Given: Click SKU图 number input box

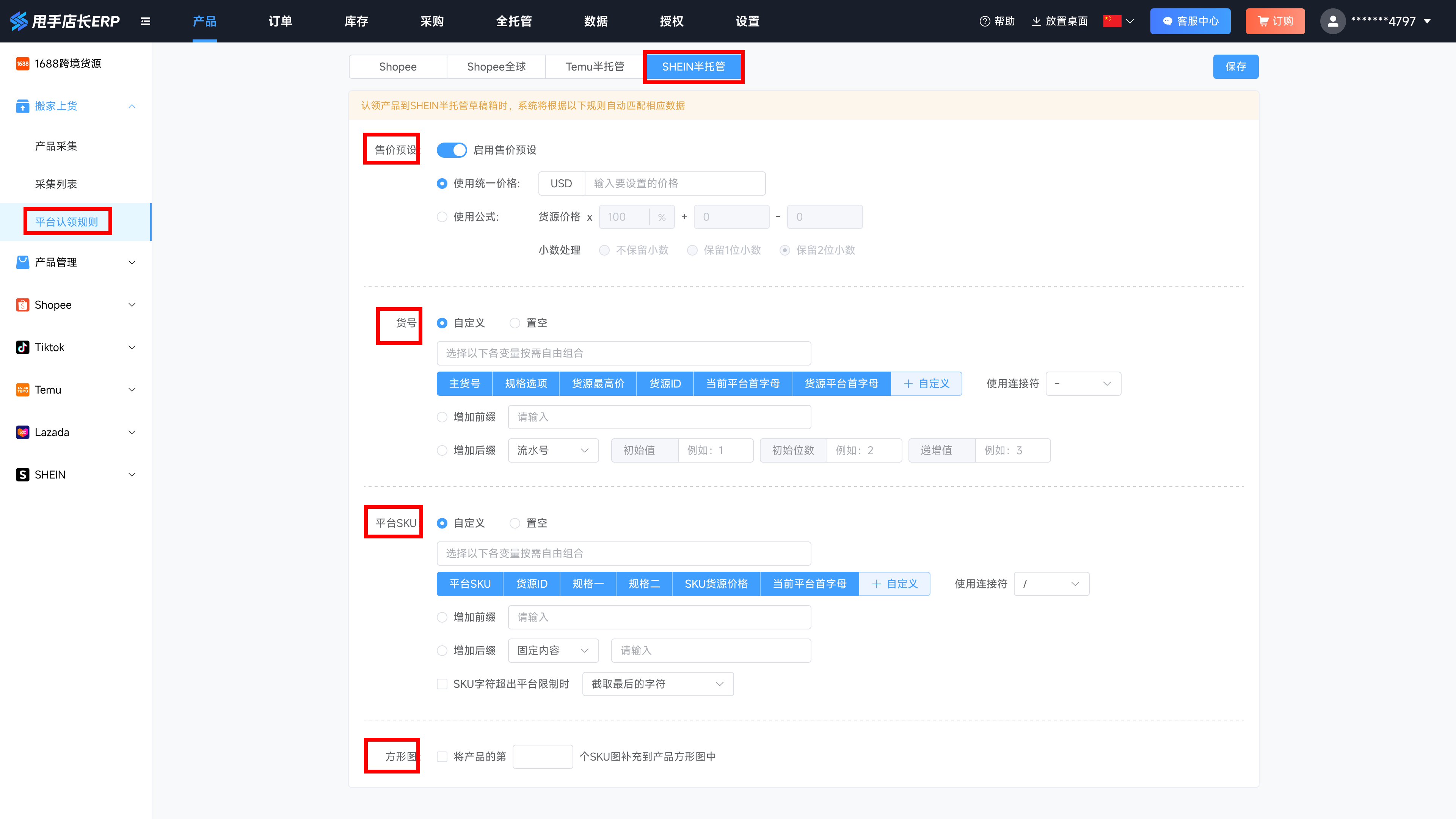Looking at the screenshot, I should tap(543, 757).
